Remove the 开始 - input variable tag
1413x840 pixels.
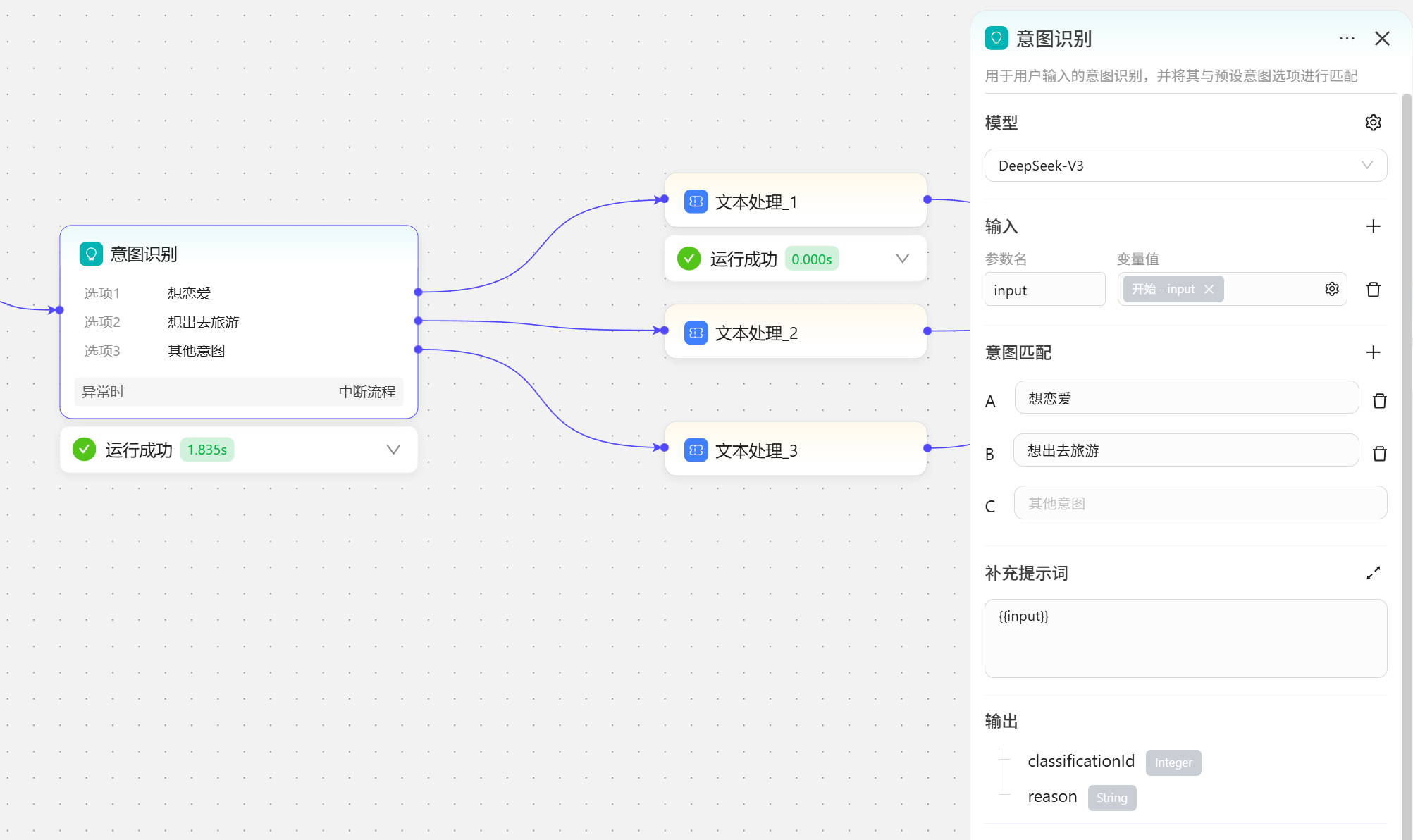tap(1209, 290)
